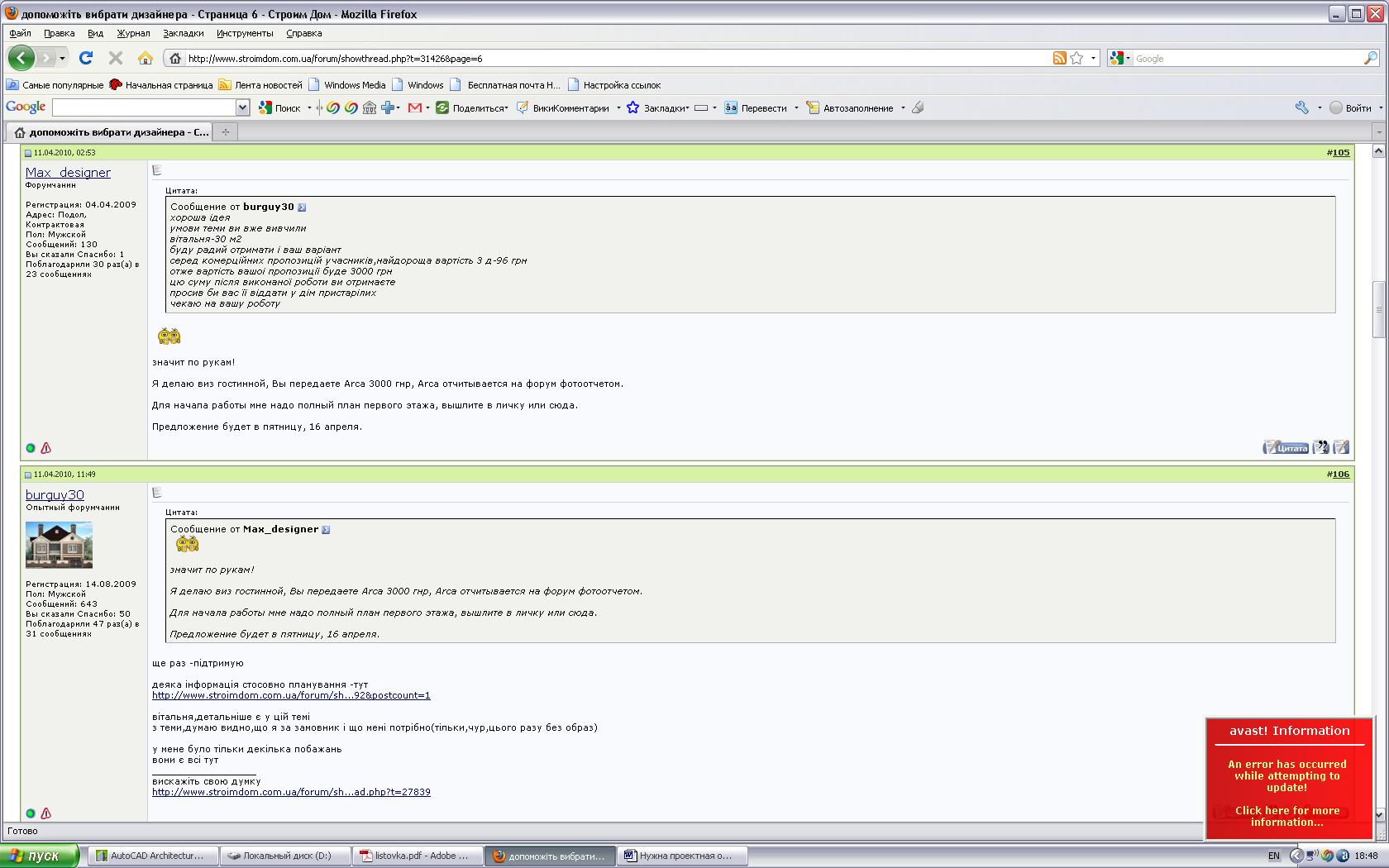Open Max_designer user profile link
The height and width of the screenshot is (868, 1389).
pos(68,172)
